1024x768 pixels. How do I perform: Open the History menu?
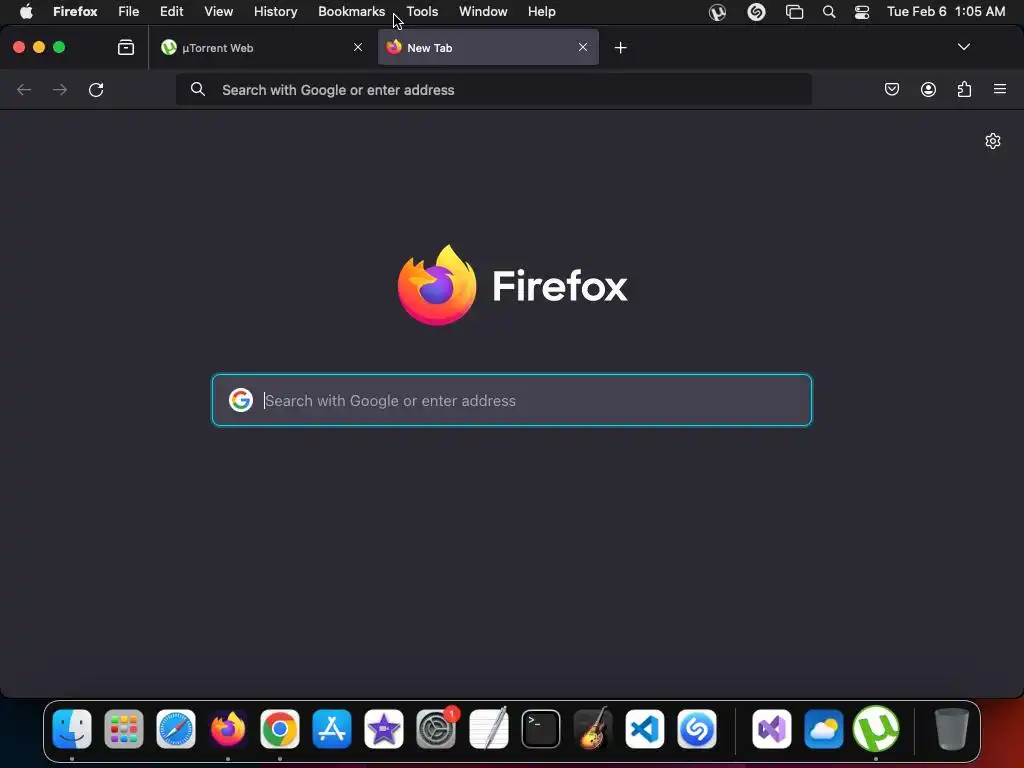pyautogui.click(x=276, y=12)
